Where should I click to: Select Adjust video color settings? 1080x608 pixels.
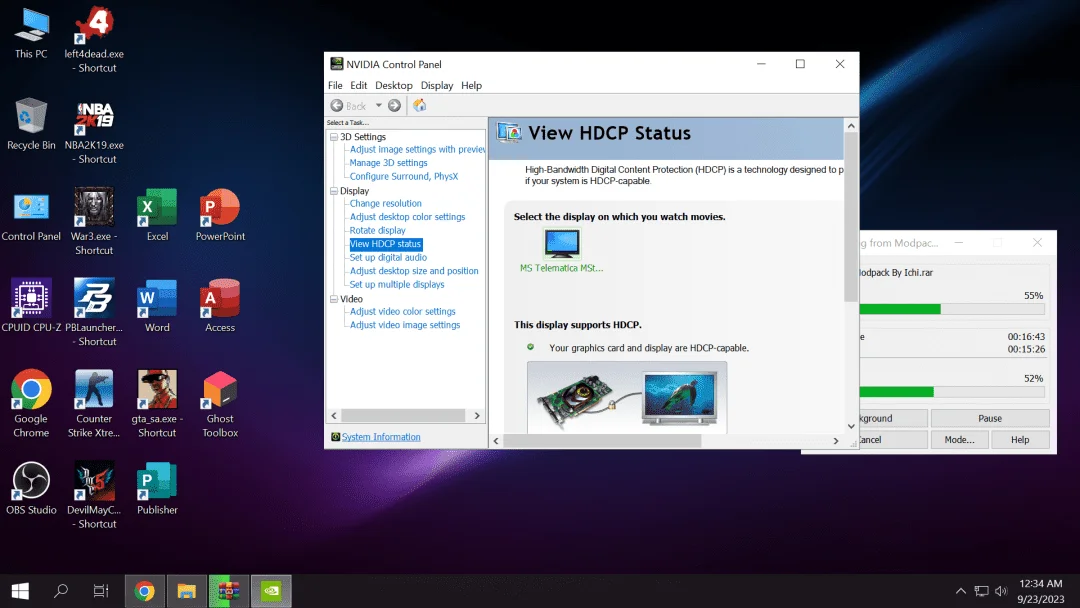[402, 312]
